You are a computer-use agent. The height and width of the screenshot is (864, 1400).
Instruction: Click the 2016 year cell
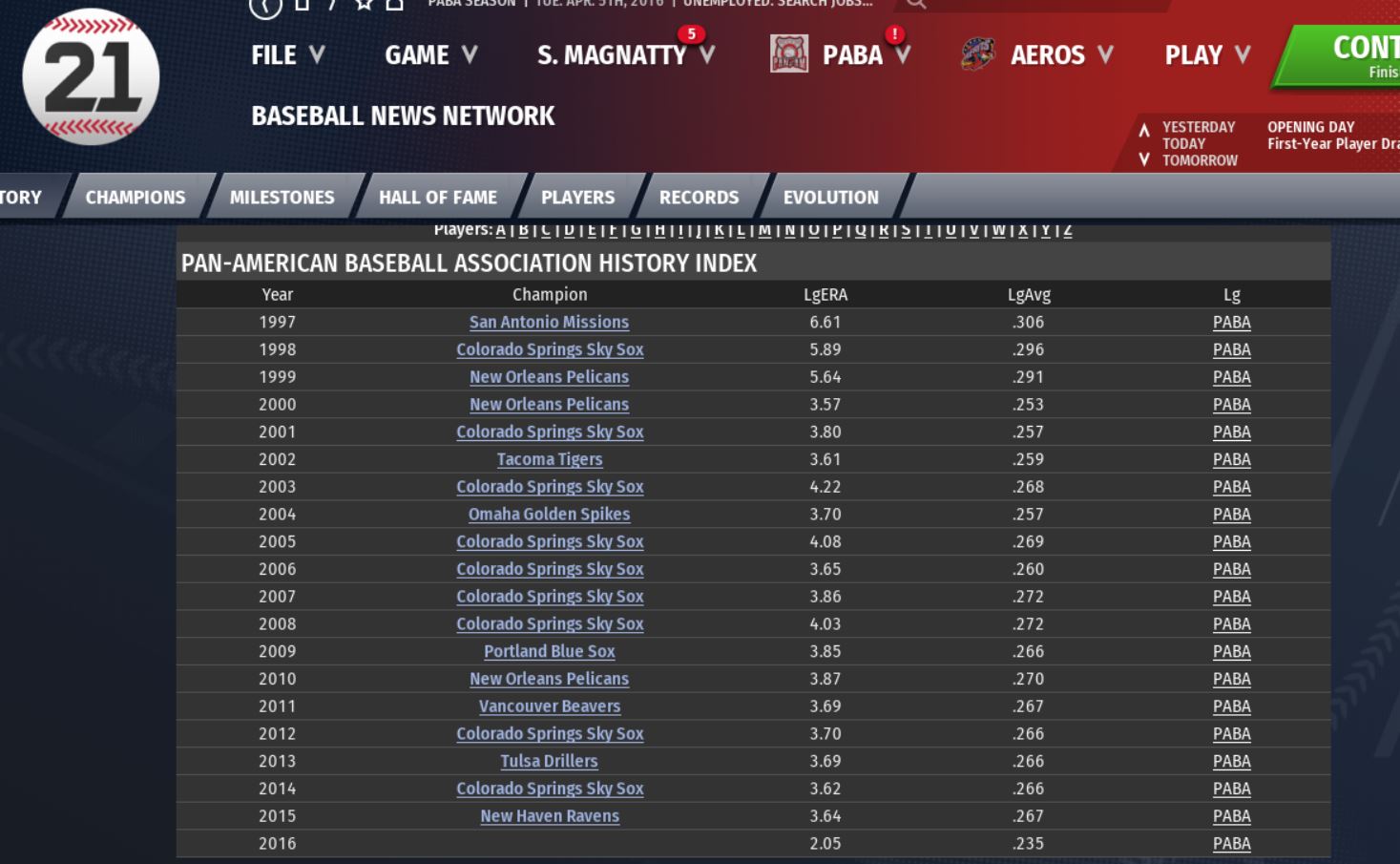pos(278,844)
